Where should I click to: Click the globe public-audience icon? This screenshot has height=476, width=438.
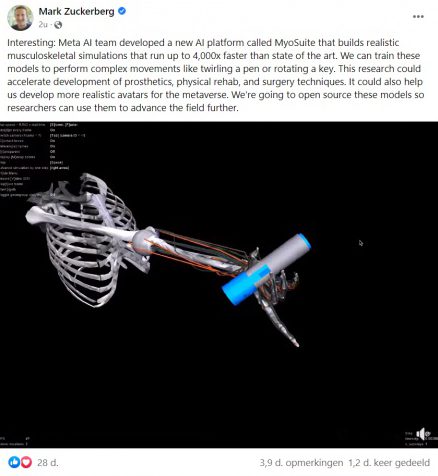(x=58, y=25)
